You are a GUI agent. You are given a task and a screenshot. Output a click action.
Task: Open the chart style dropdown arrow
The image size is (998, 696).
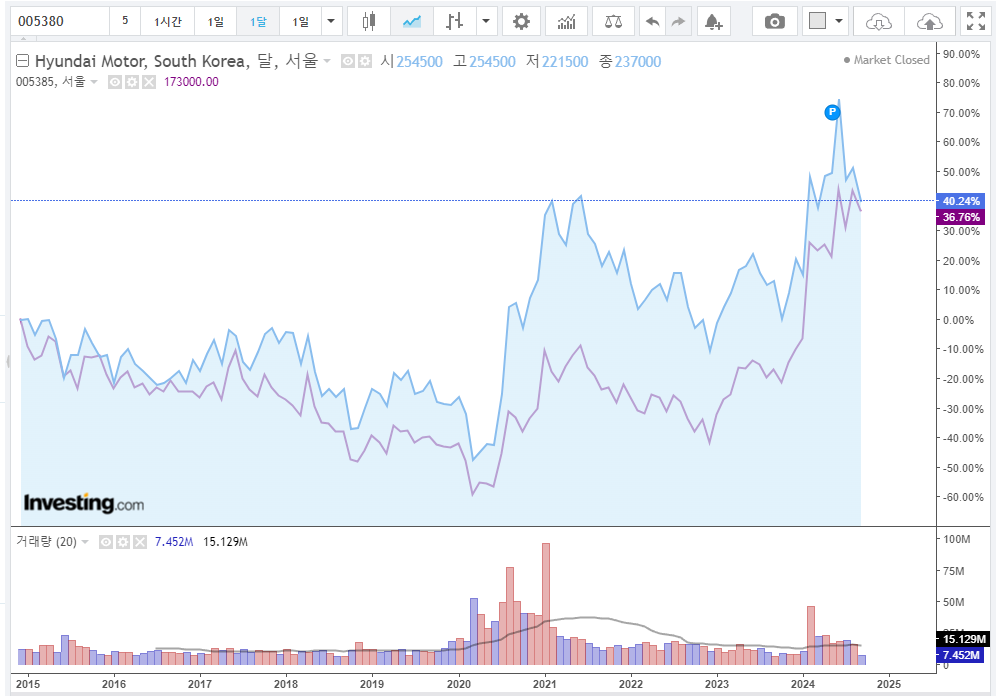[x=486, y=22]
